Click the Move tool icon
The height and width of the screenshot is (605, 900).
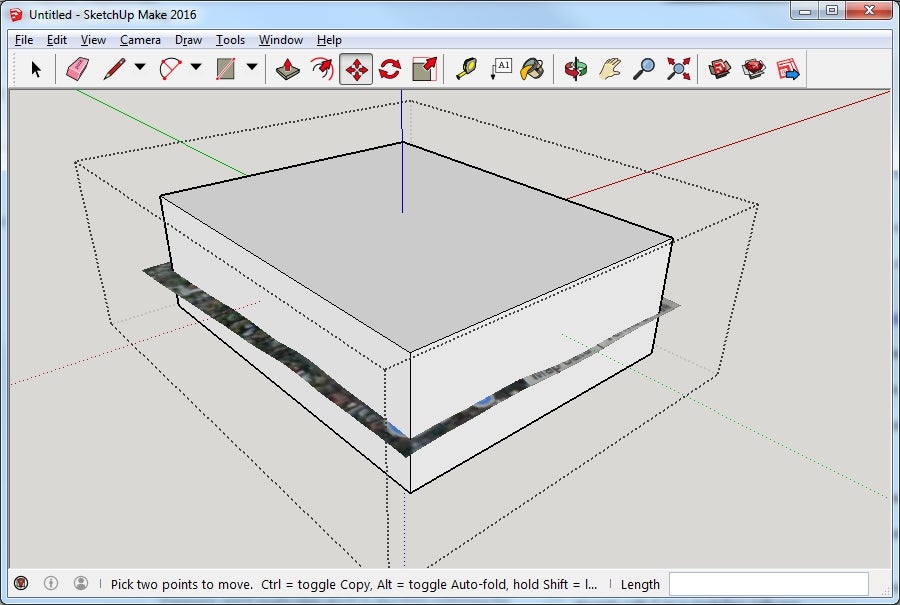(356, 69)
